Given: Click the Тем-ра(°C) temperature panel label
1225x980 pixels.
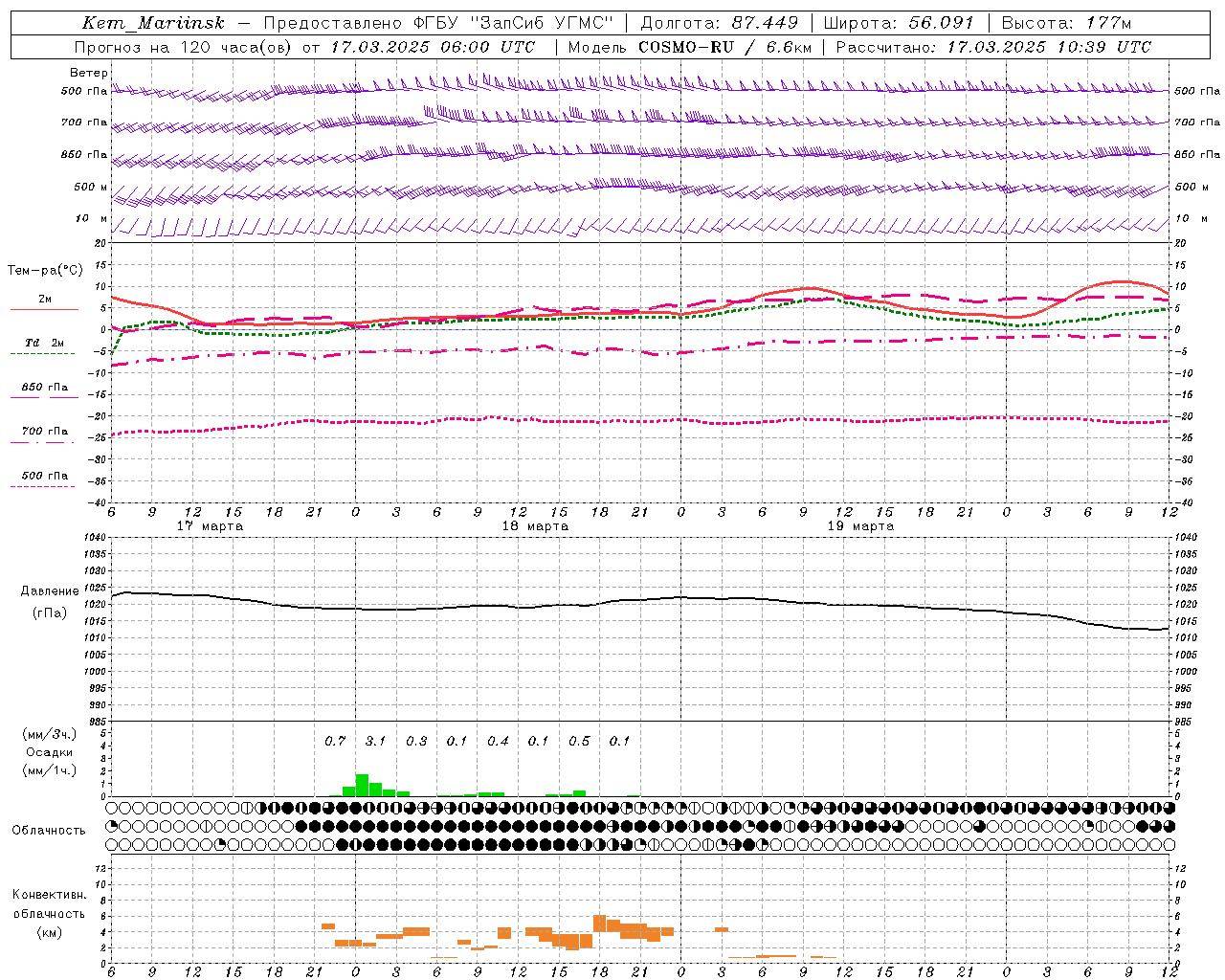Looking at the screenshot, I should point(45,271).
